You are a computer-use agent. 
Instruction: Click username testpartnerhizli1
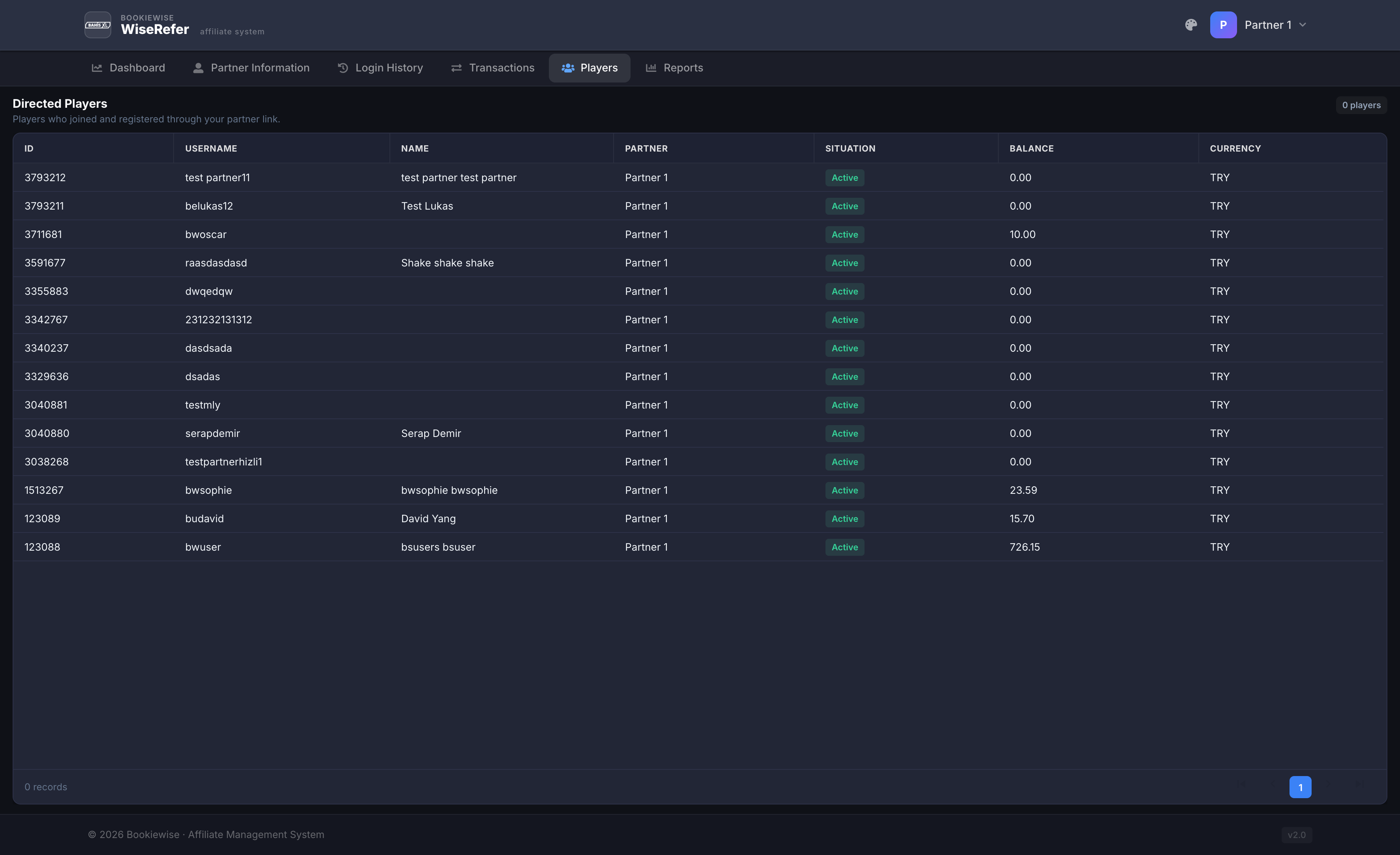224,461
